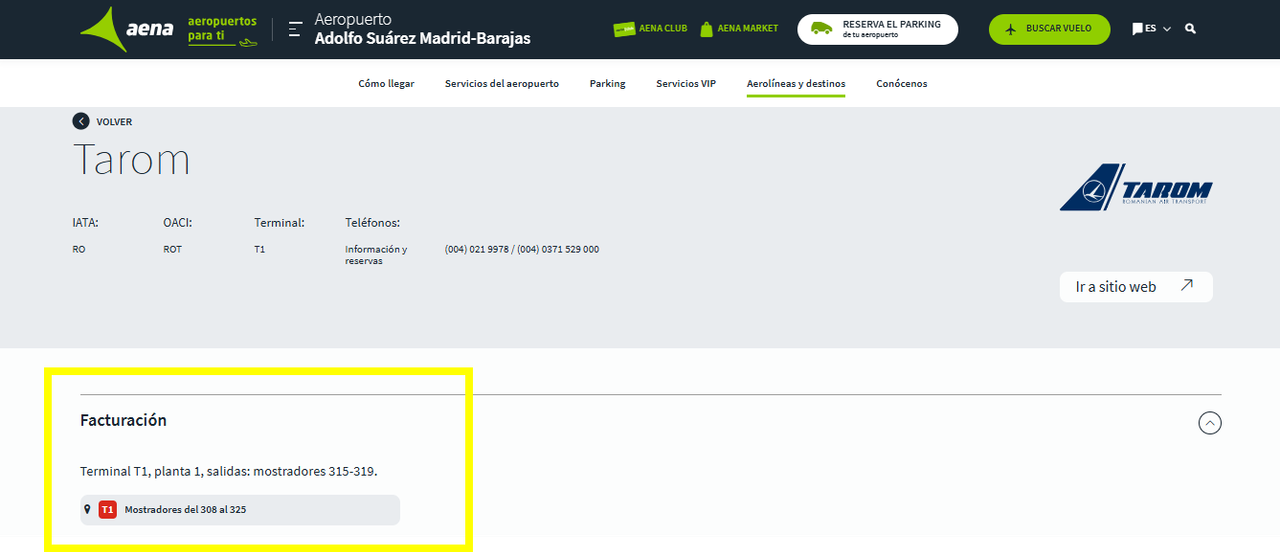This screenshot has width=1280, height=552.
Task: Click the car icon in parking button
Action: (822, 29)
